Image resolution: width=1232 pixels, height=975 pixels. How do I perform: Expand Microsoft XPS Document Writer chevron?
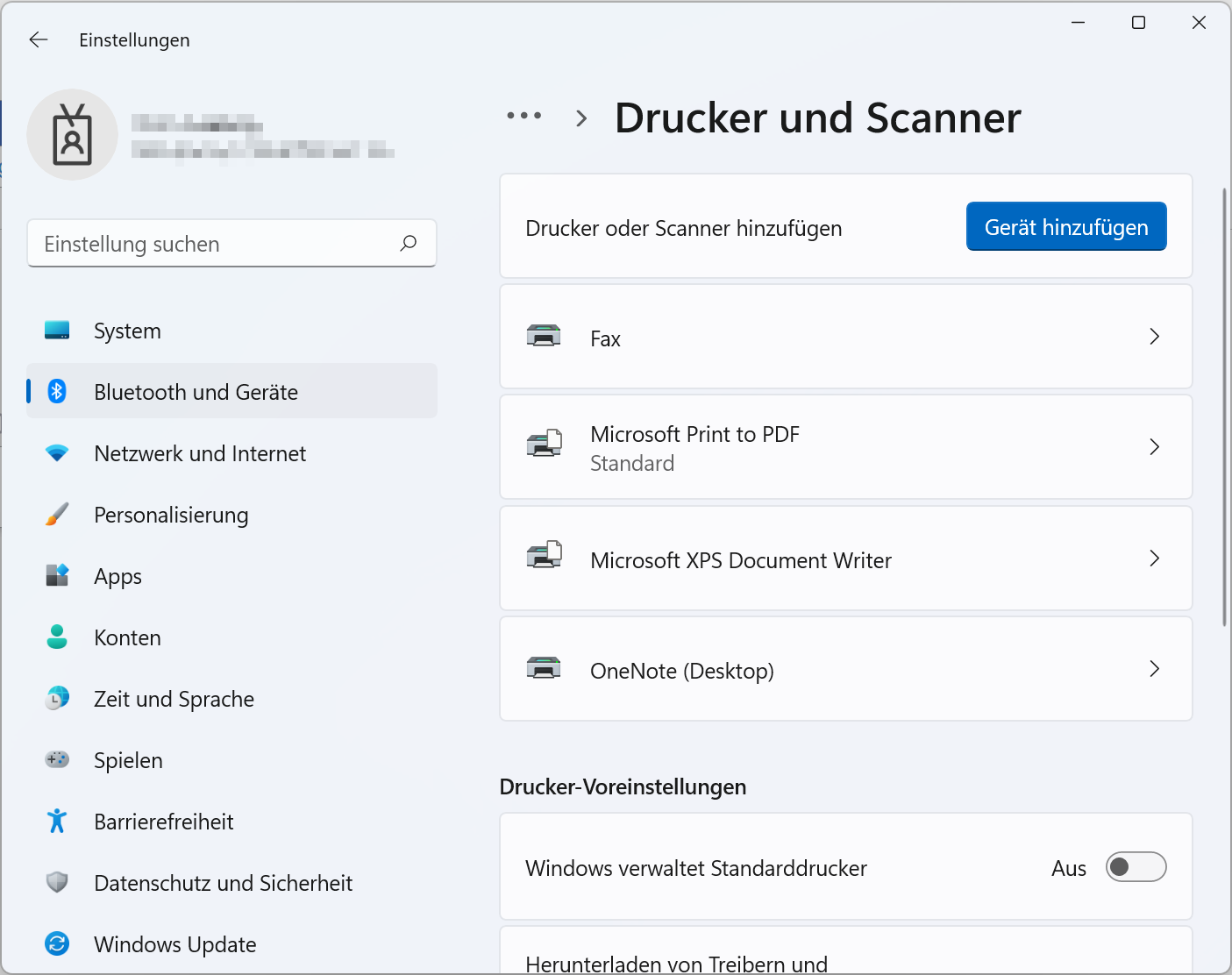coord(1154,559)
